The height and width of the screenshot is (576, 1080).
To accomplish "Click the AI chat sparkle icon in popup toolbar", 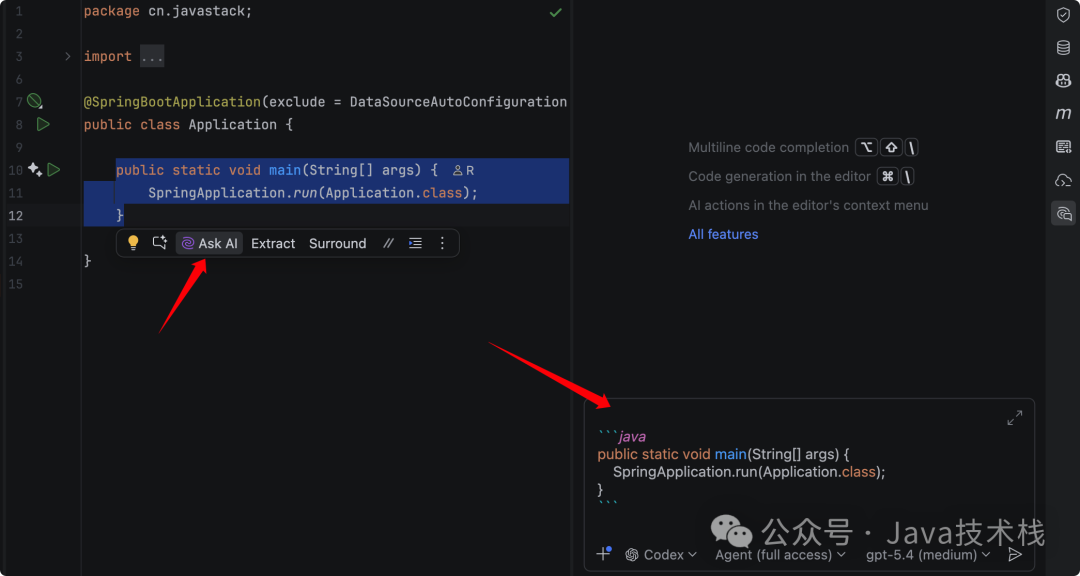I will click(160, 243).
